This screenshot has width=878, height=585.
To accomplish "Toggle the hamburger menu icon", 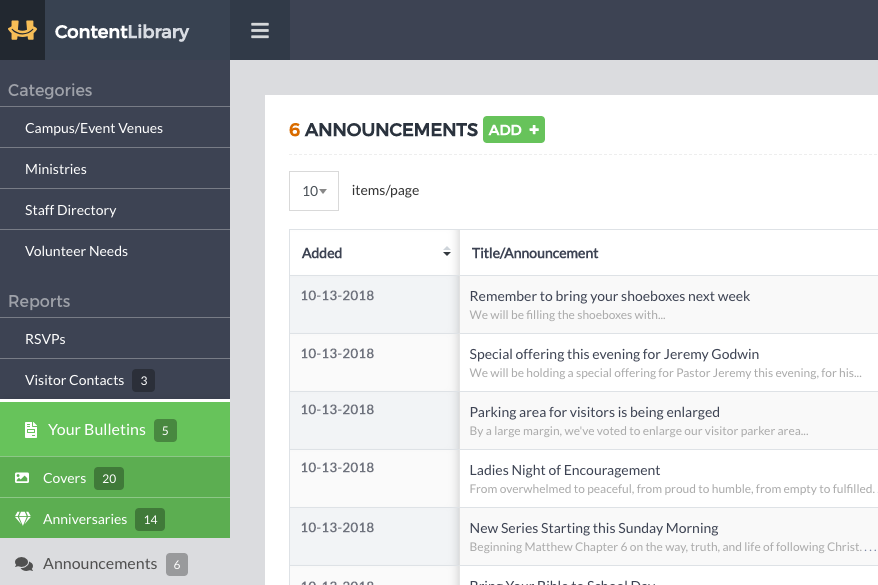I will click(260, 30).
